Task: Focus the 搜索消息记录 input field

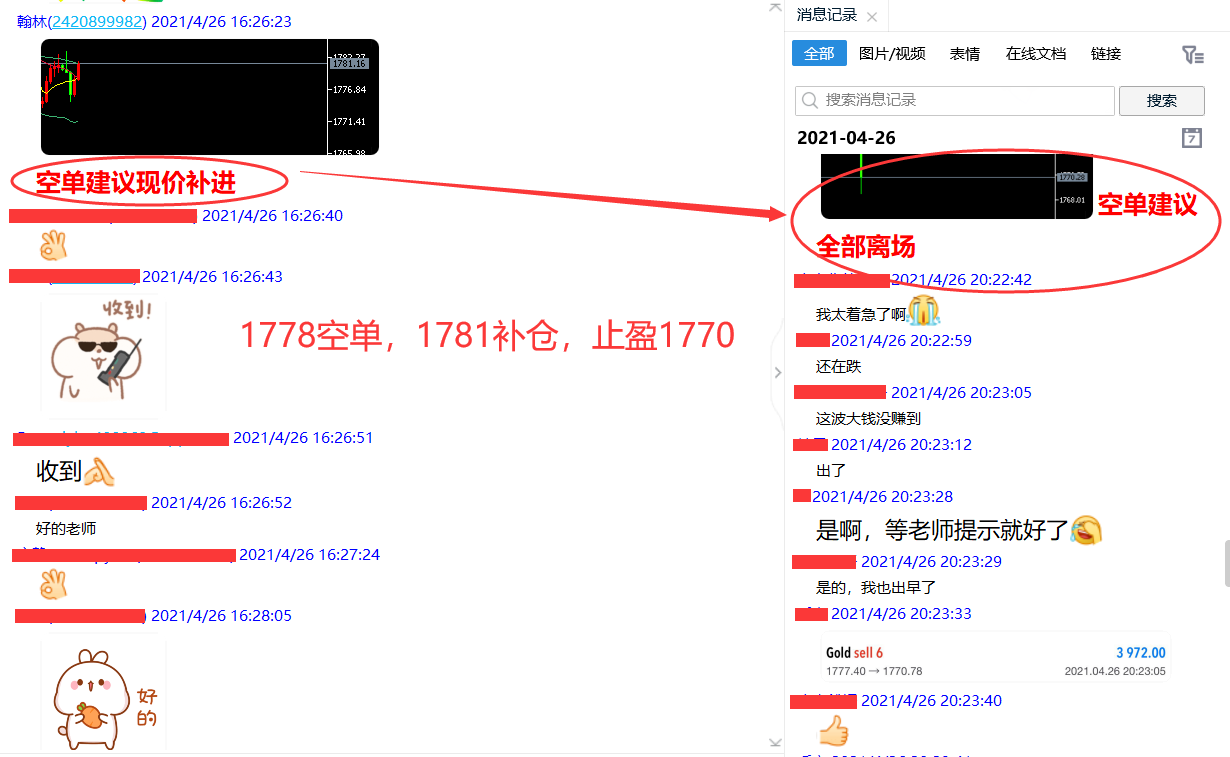Action: [x=955, y=101]
